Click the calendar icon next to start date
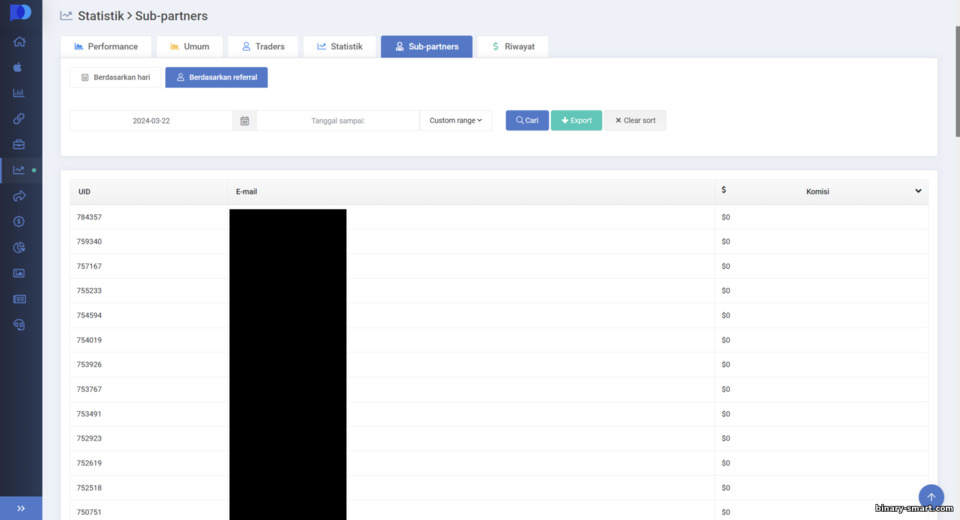This screenshot has width=960, height=520. (x=244, y=121)
